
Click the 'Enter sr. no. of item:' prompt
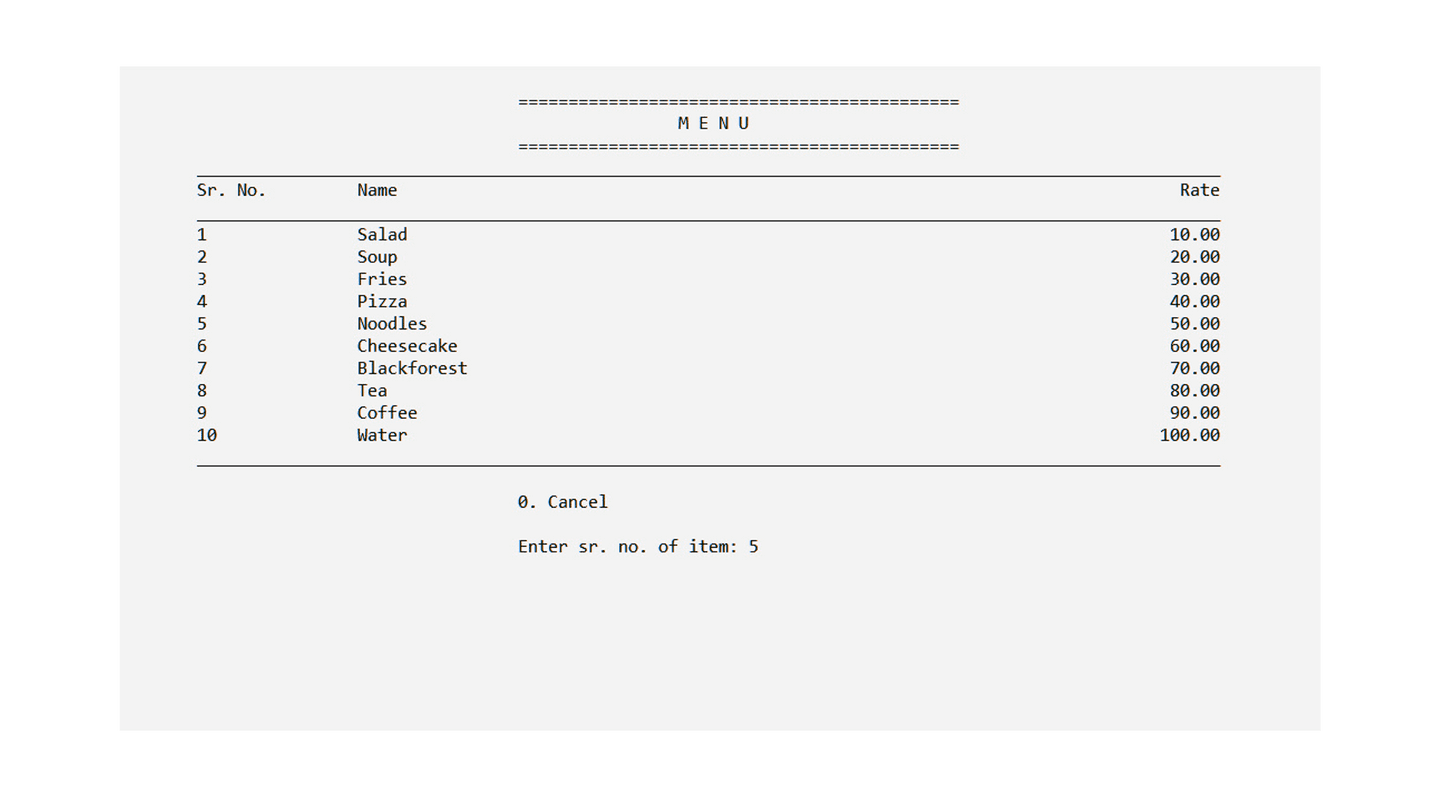pyautogui.click(x=628, y=547)
